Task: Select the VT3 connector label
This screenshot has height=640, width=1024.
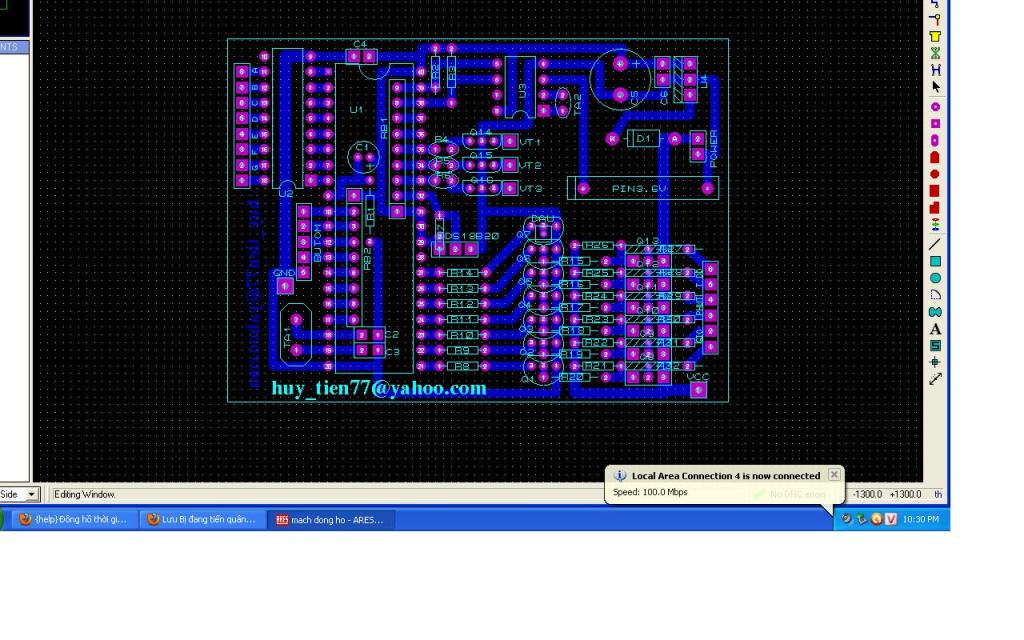Action: pos(531,189)
